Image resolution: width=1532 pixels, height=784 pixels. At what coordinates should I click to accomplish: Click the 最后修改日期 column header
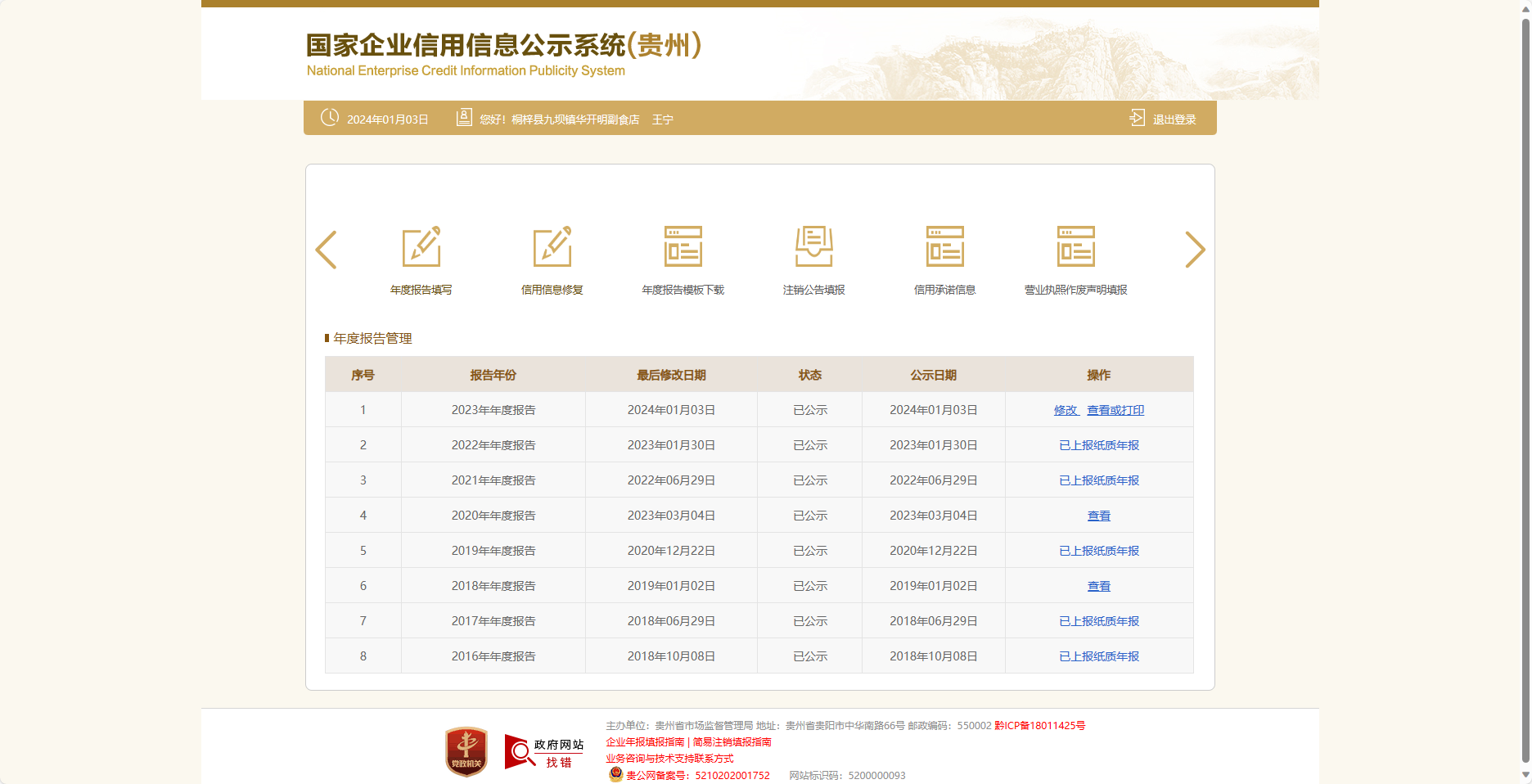coord(672,375)
